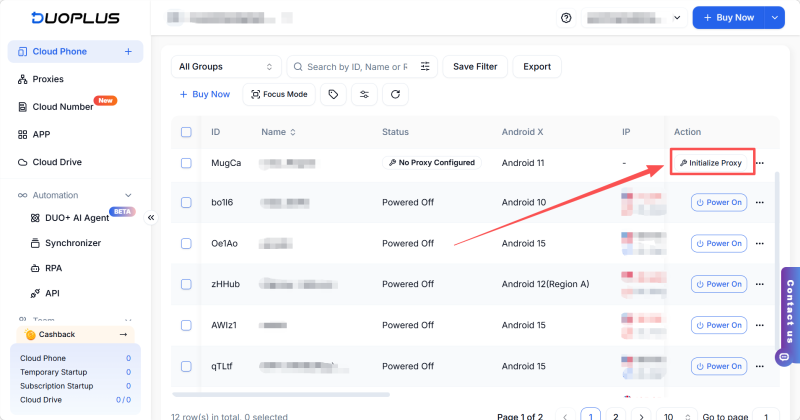This screenshot has height=420, width=800.
Task: Select the checkbox for the zHHub row
Action: [x=186, y=284]
